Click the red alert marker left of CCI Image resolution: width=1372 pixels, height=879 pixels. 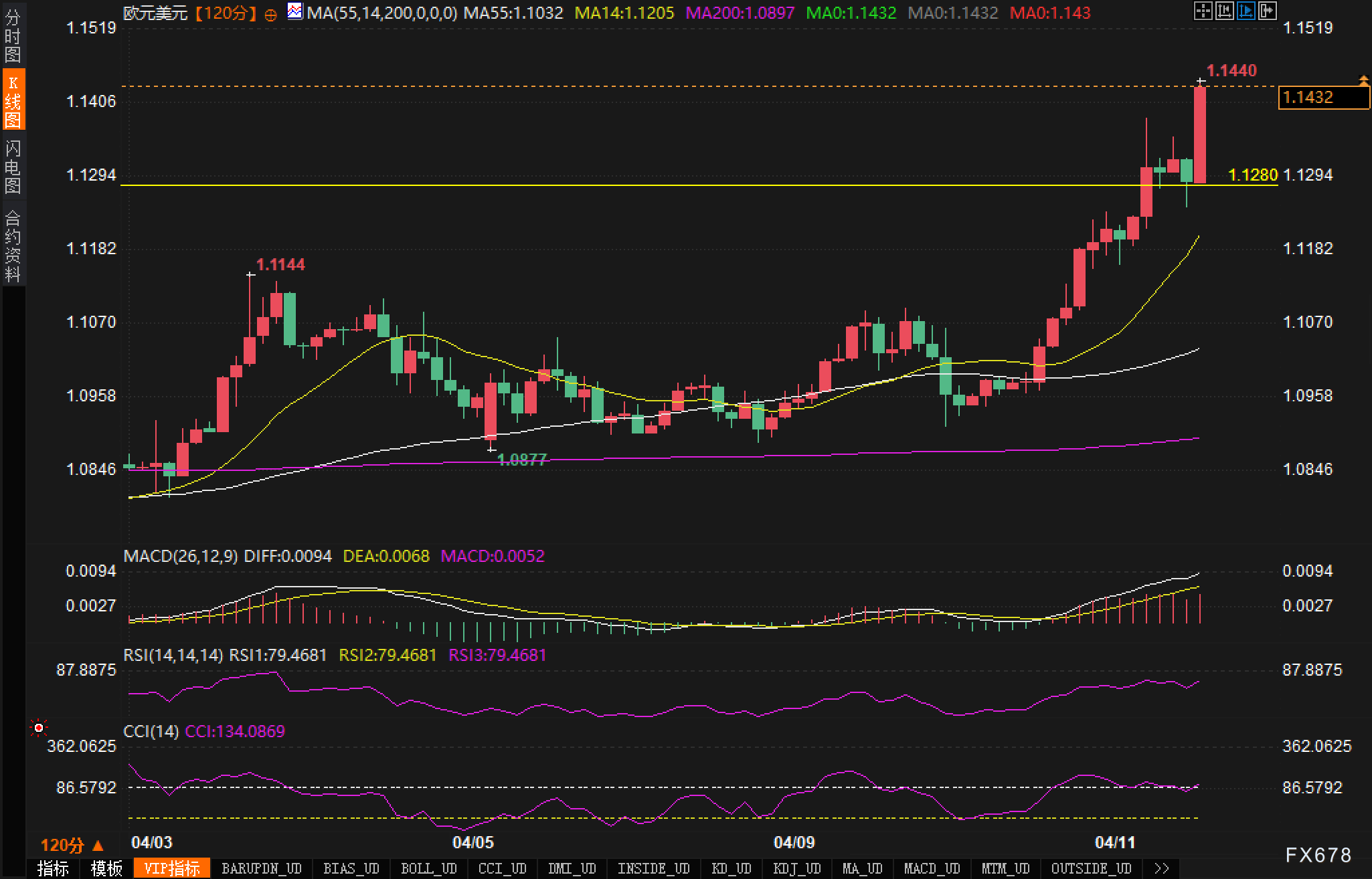tap(39, 727)
